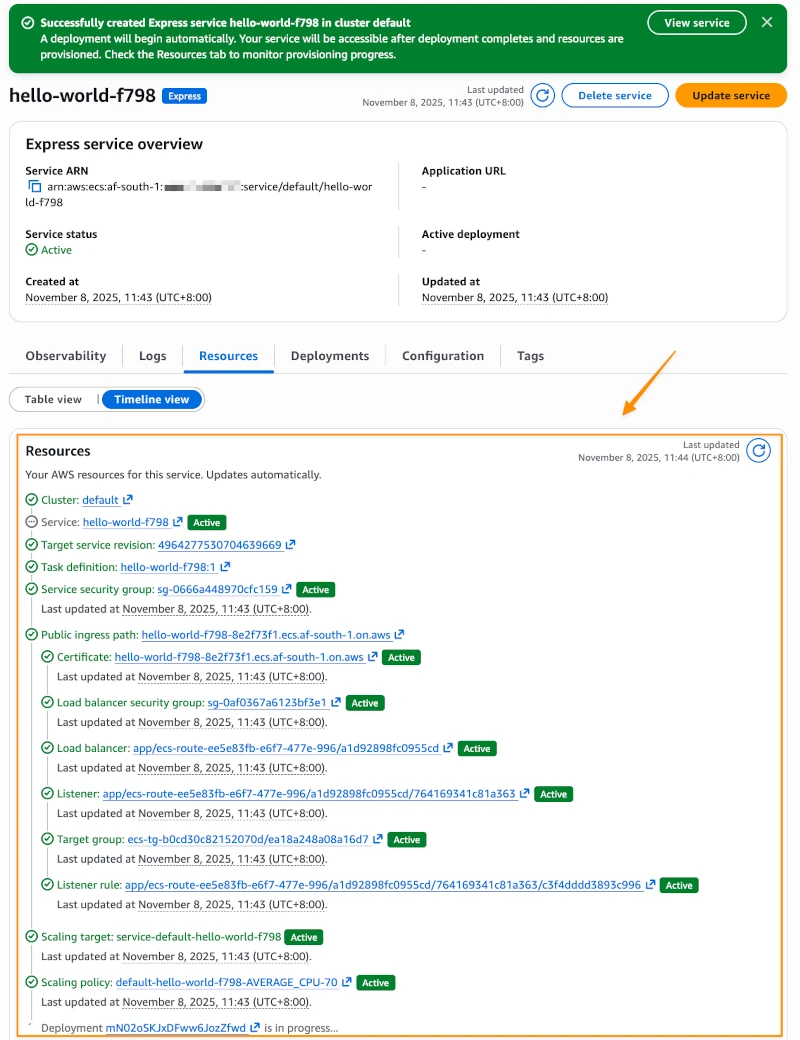The width and height of the screenshot is (800, 1040).
Task: Switch to the Deployments tab
Action: tap(330, 356)
